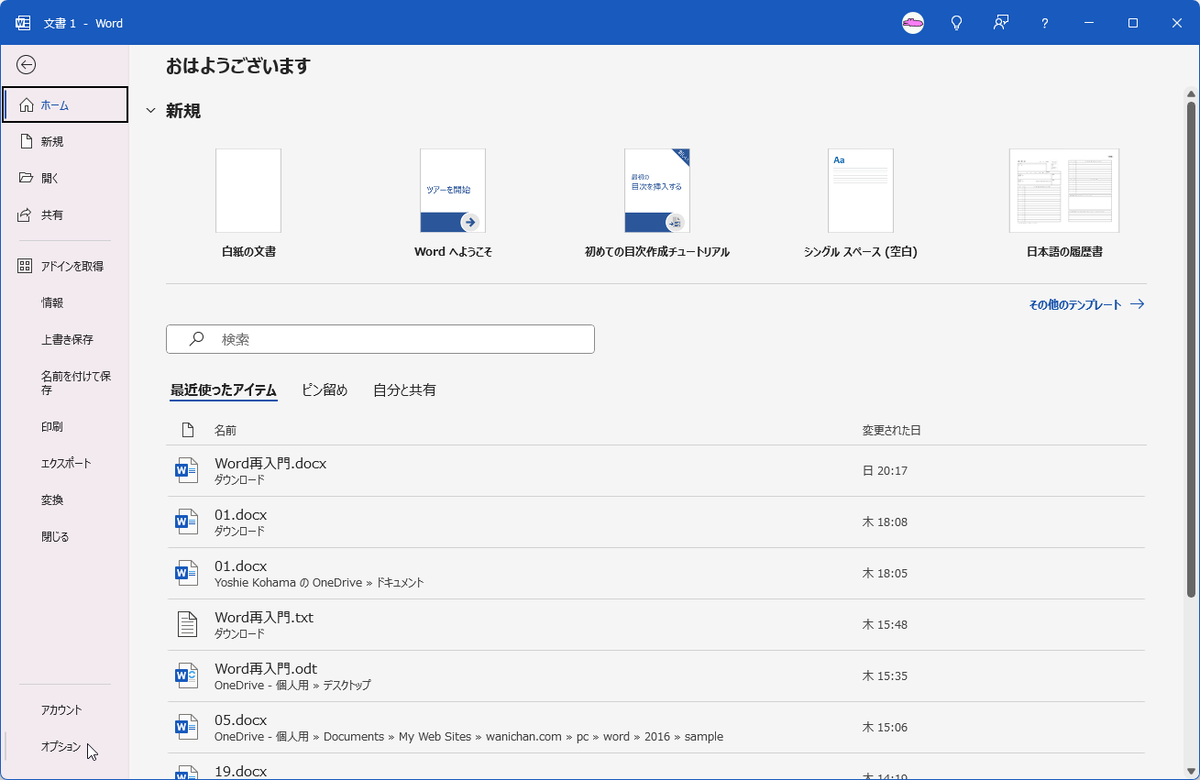Open 01.docx from ダウンロード

click(656, 522)
